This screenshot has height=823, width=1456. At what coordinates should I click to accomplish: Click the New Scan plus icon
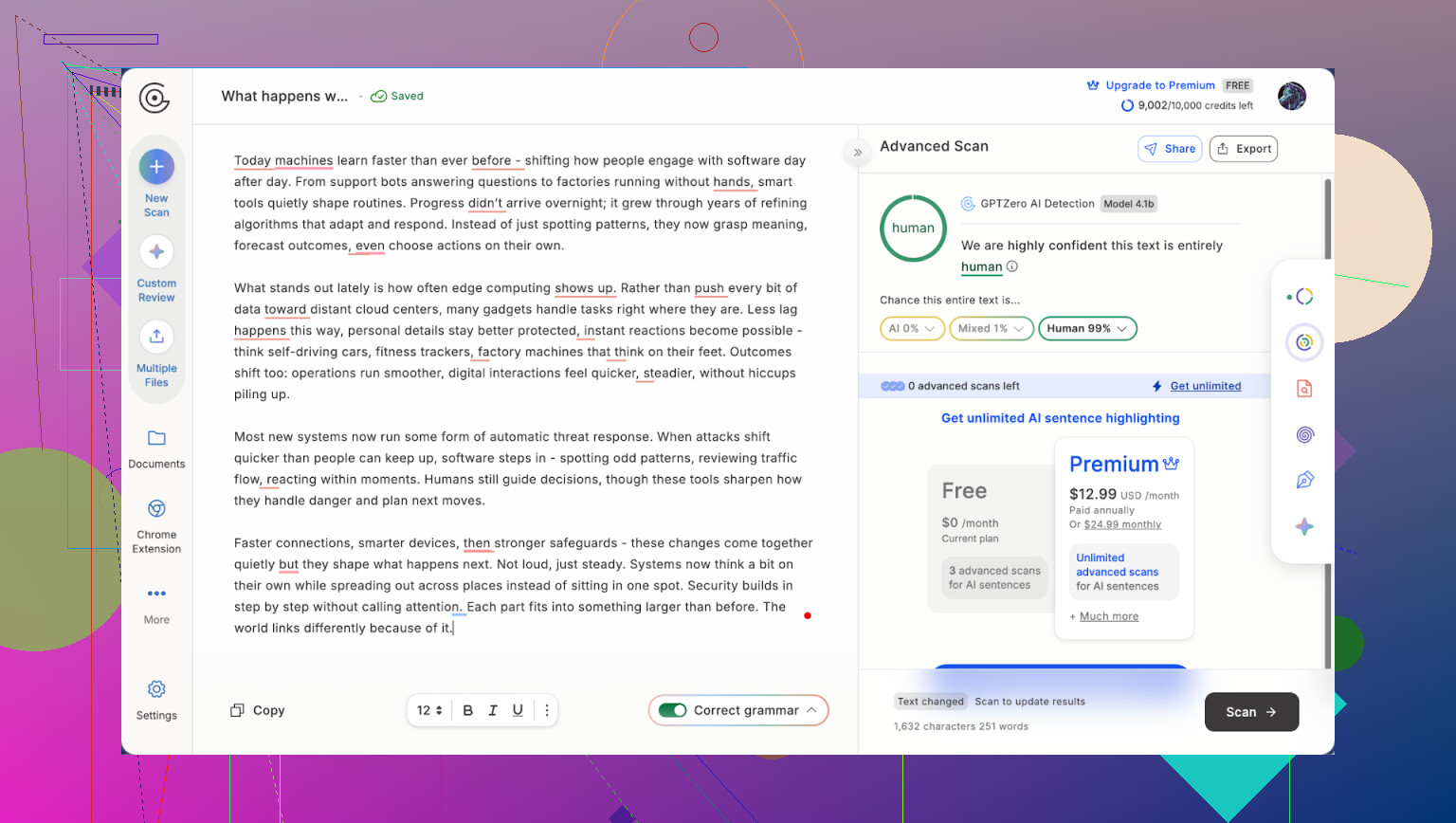tap(156, 167)
